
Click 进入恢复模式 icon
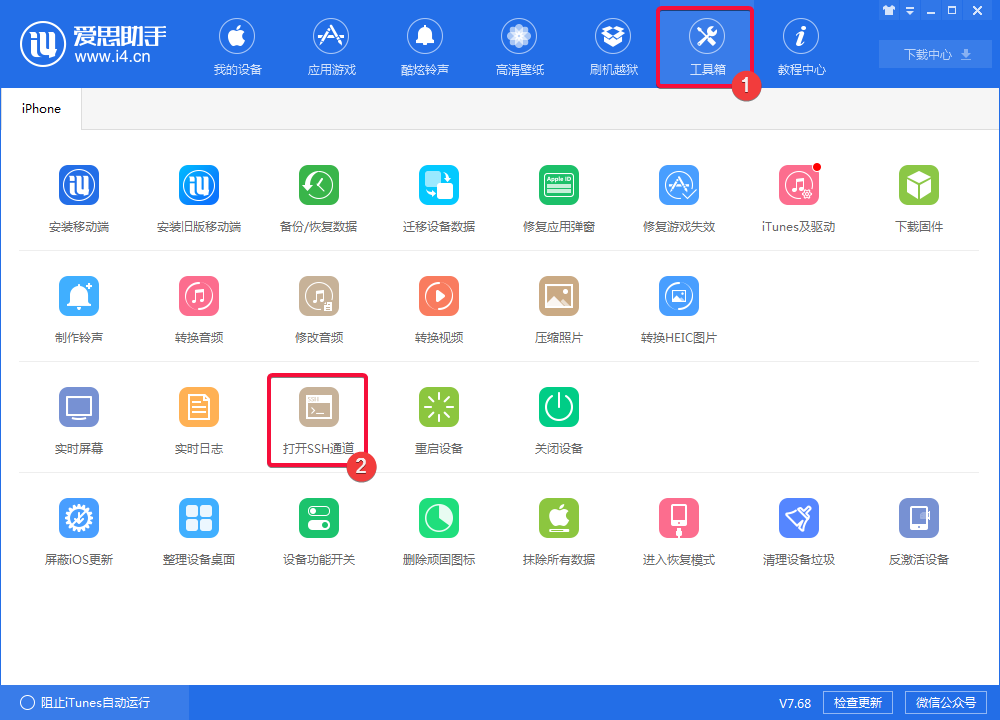click(x=679, y=518)
